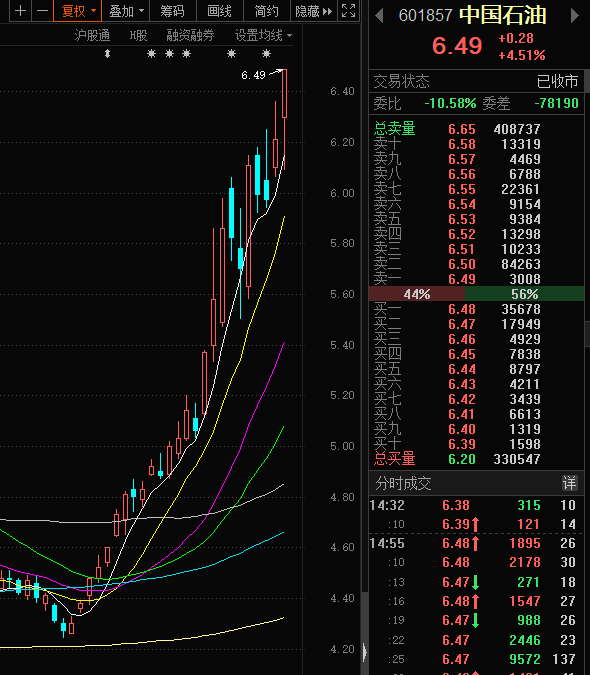
Task: Select the 卖一 row at 6.49
Action: [476, 279]
